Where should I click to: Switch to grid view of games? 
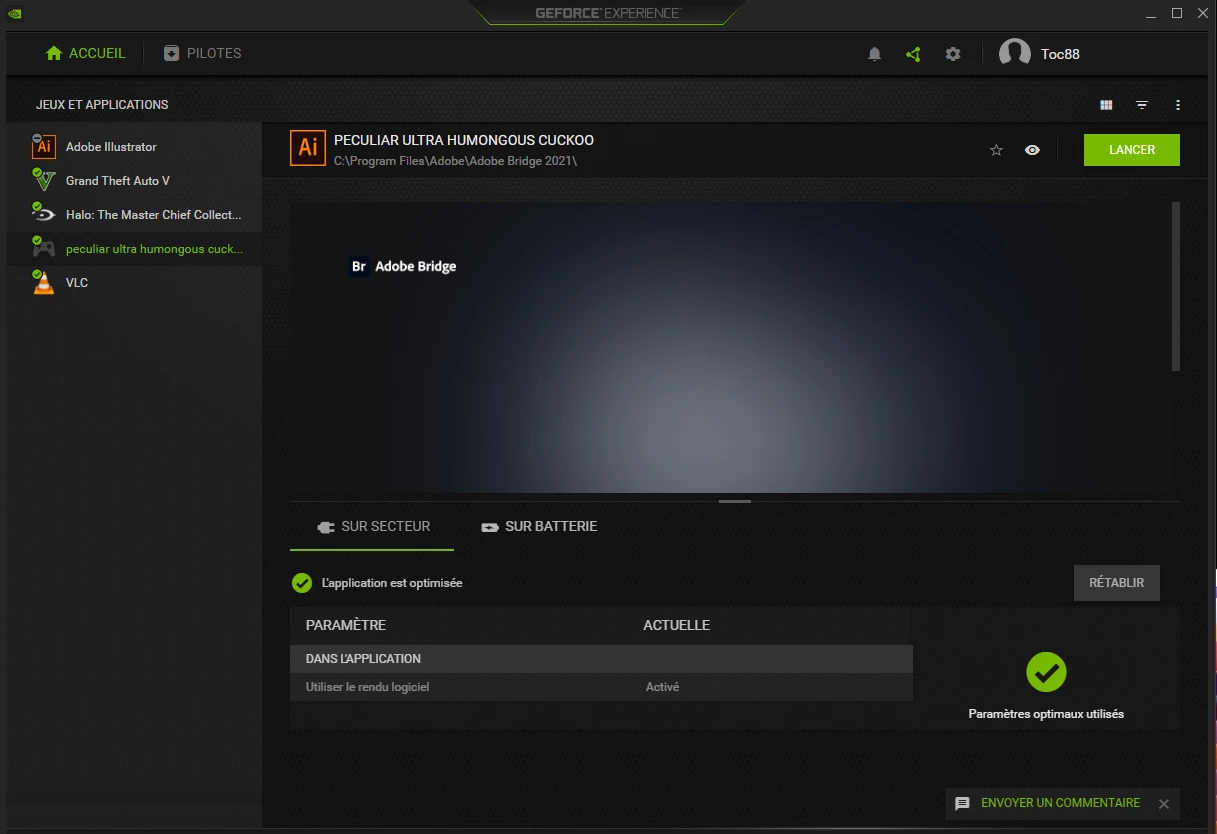point(1106,105)
